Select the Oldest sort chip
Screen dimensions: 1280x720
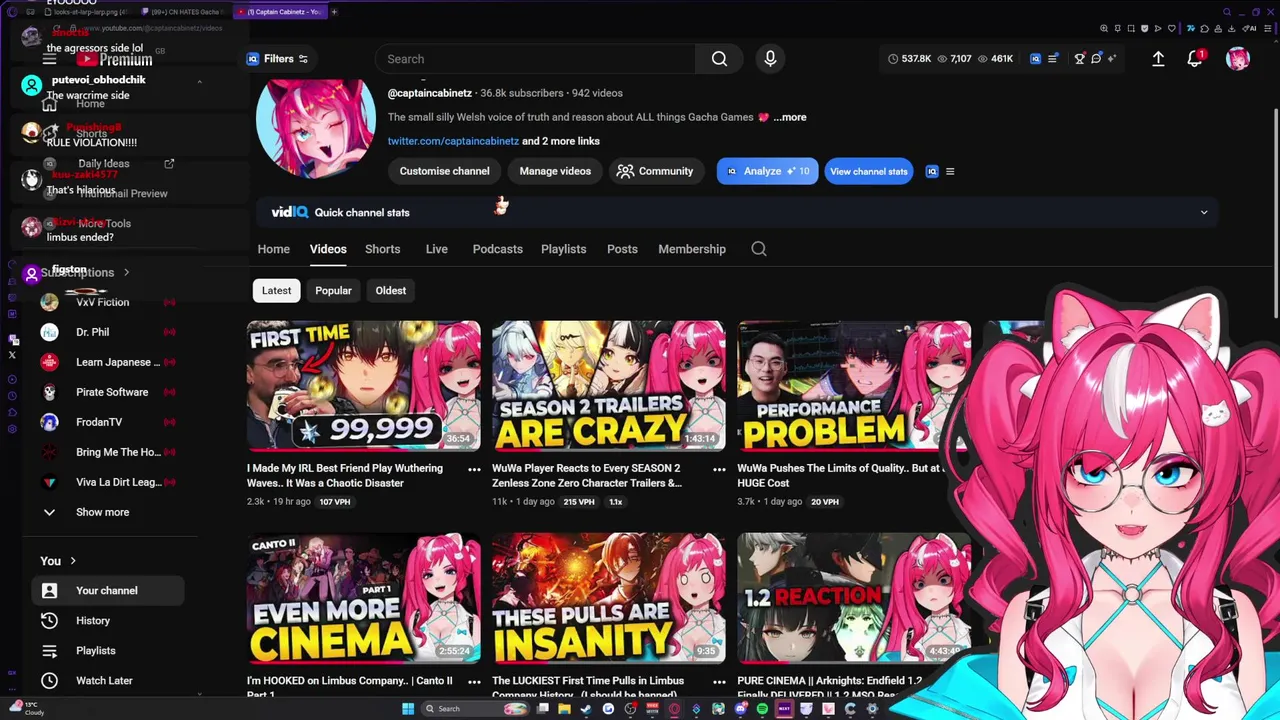coord(391,290)
